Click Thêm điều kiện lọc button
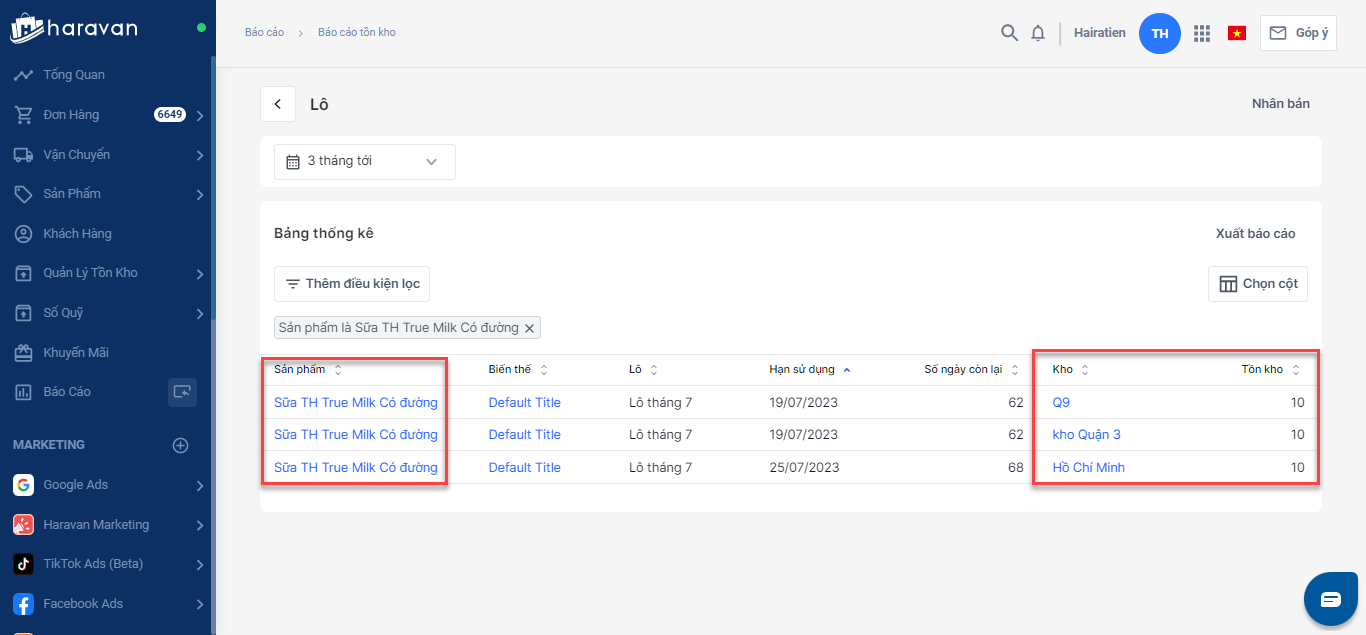Screen dimensions: 1366x635 tap(352, 284)
